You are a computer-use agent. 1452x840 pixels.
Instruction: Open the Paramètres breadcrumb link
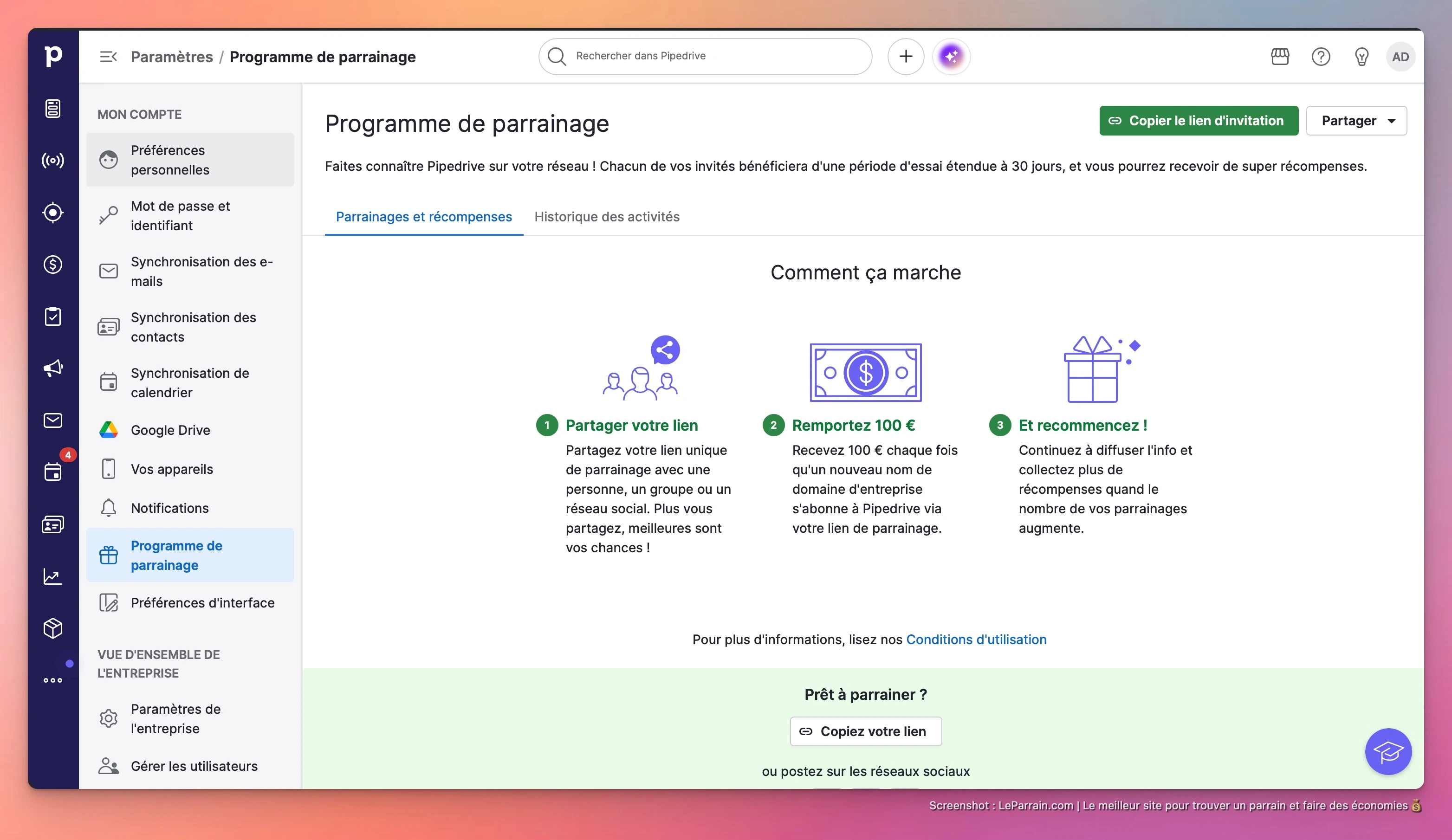171,57
